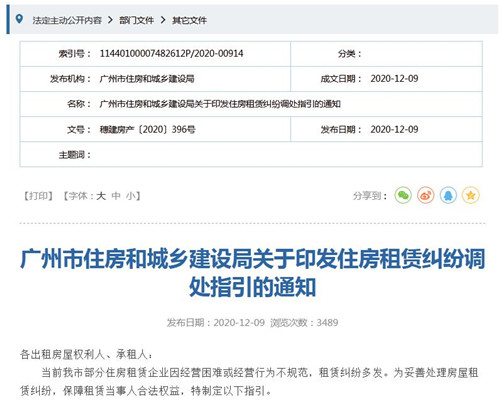Set font size to 中
Image resolution: width=500 pixels, height=403 pixels.
coord(116,196)
